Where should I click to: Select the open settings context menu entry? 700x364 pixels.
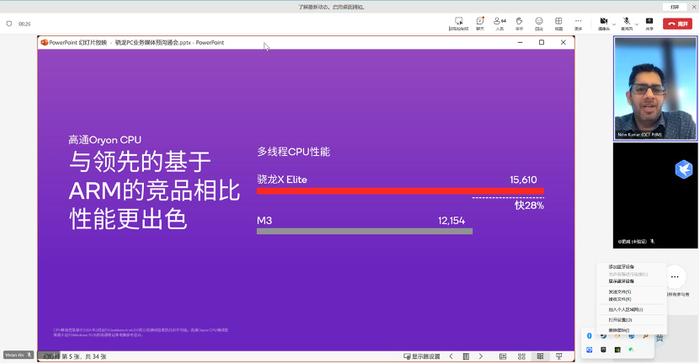[621, 320]
